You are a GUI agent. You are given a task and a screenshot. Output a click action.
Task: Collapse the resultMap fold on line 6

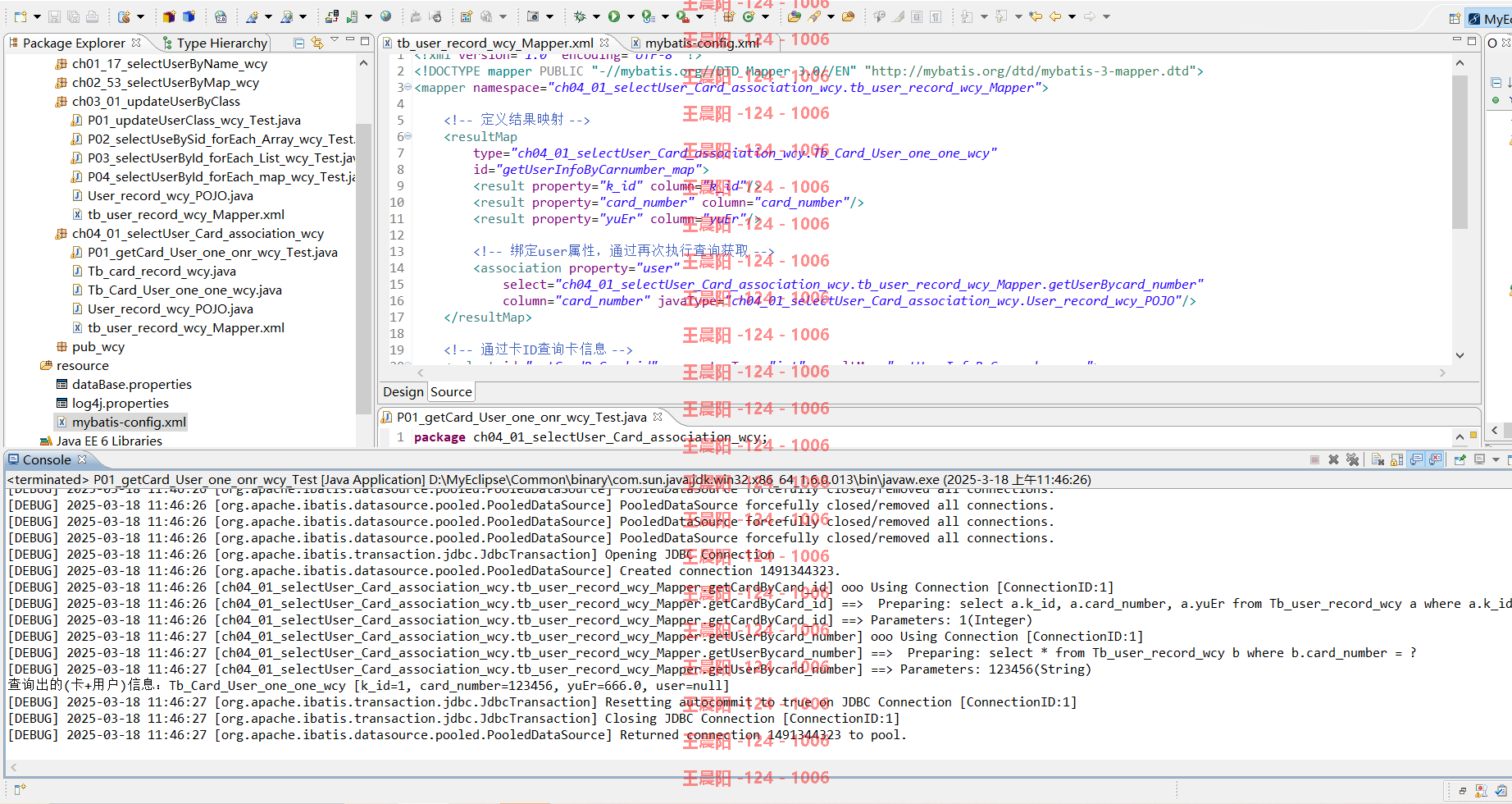click(408, 136)
